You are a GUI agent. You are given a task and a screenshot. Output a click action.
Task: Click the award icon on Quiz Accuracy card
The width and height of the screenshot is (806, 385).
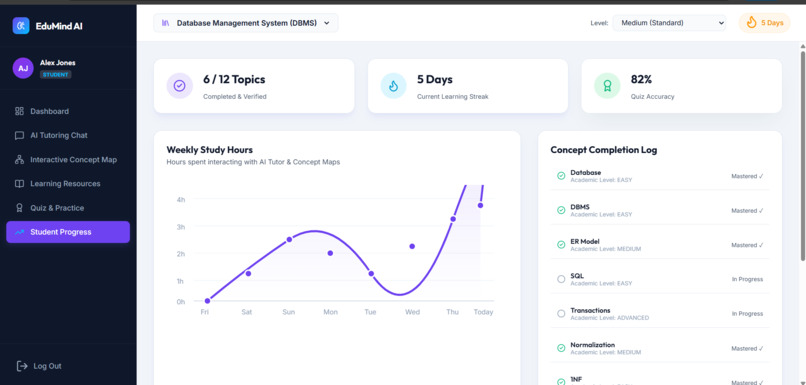click(607, 86)
